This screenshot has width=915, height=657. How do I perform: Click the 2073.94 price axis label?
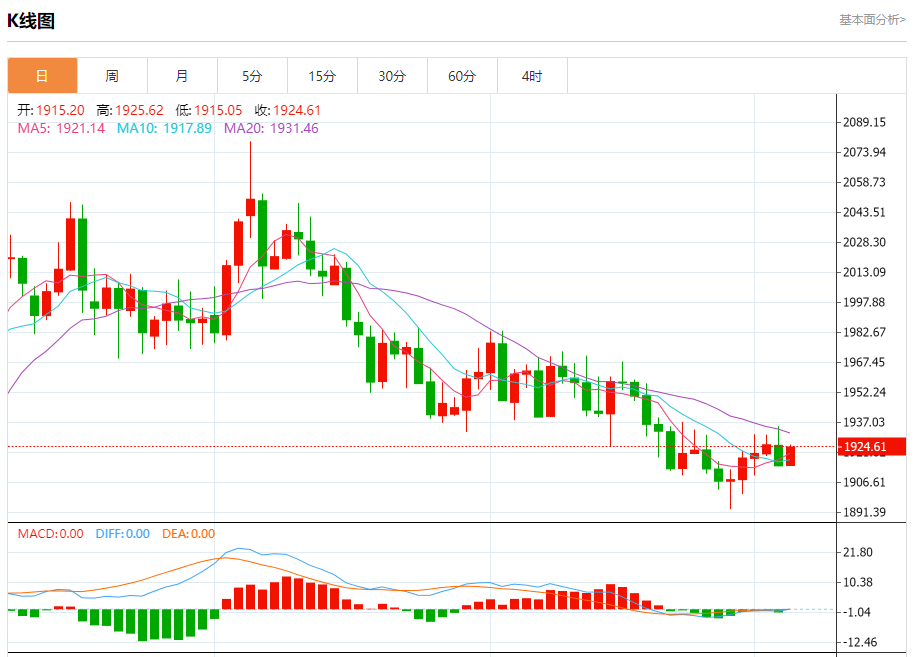864,152
